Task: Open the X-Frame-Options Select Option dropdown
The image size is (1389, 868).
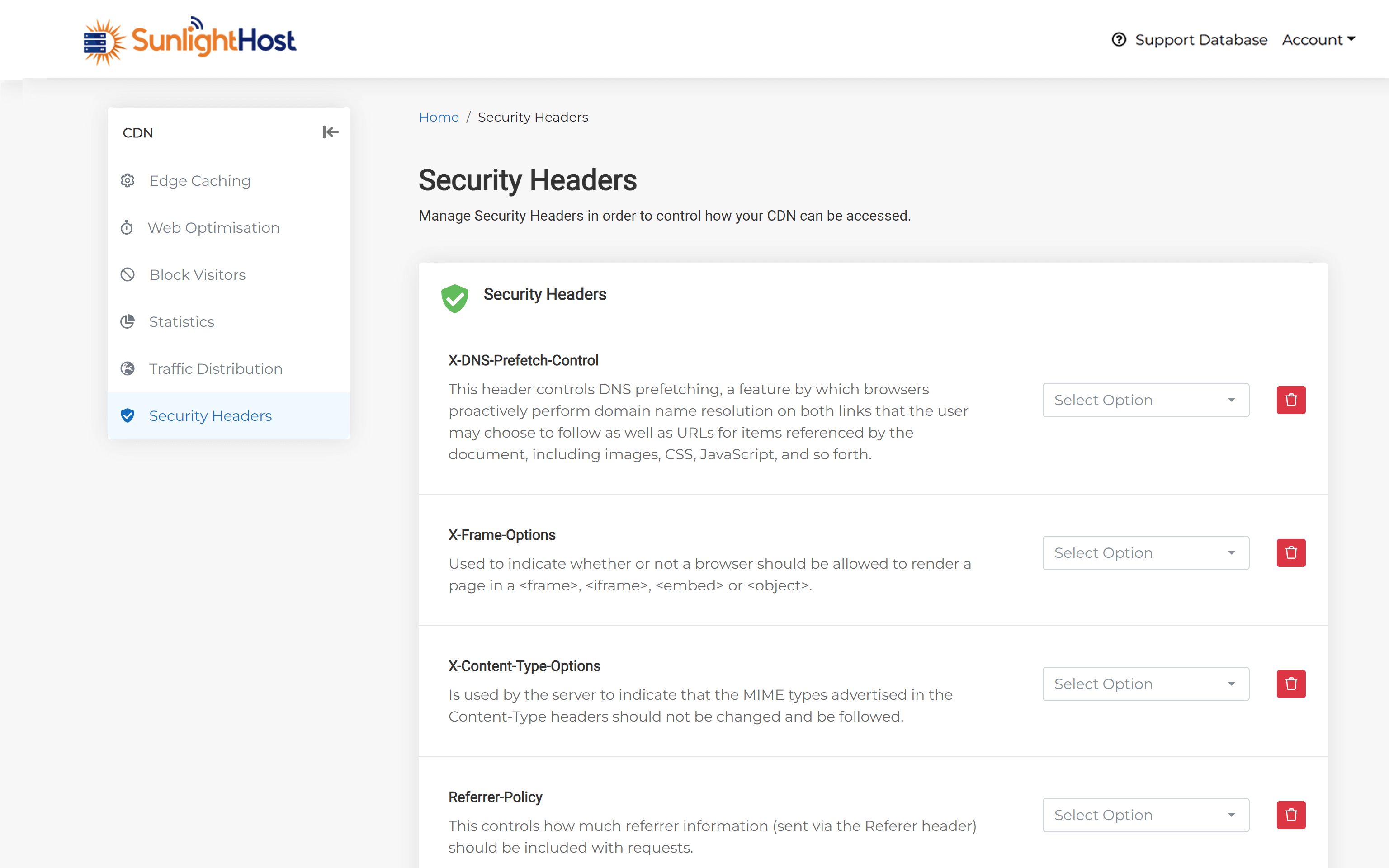Action: (x=1146, y=553)
